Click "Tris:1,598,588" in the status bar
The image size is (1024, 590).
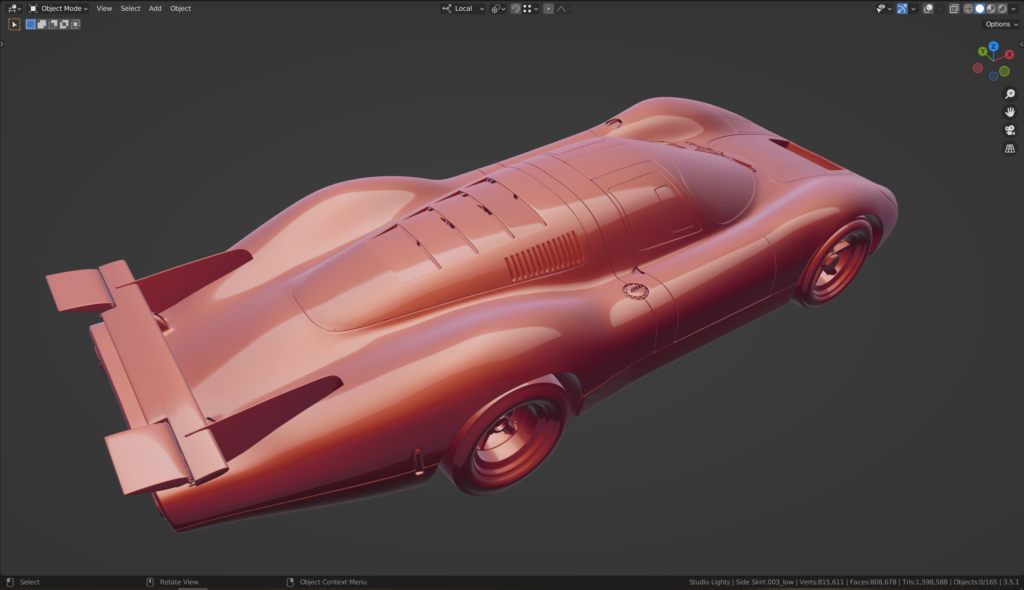[925, 582]
